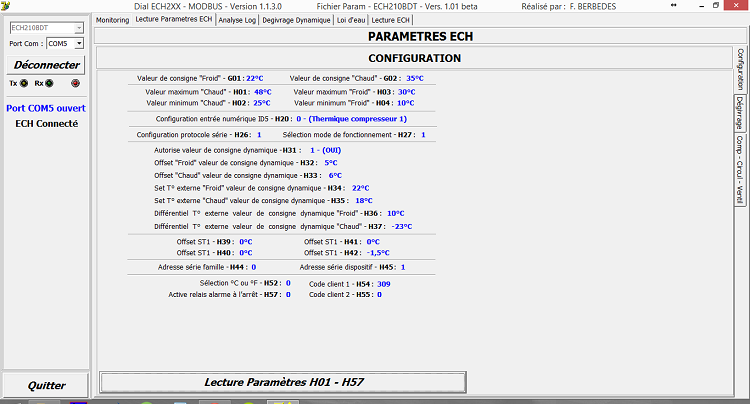Open the Loi d'eau tab
This screenshot has height=404, width=750.
coord(351,20)
